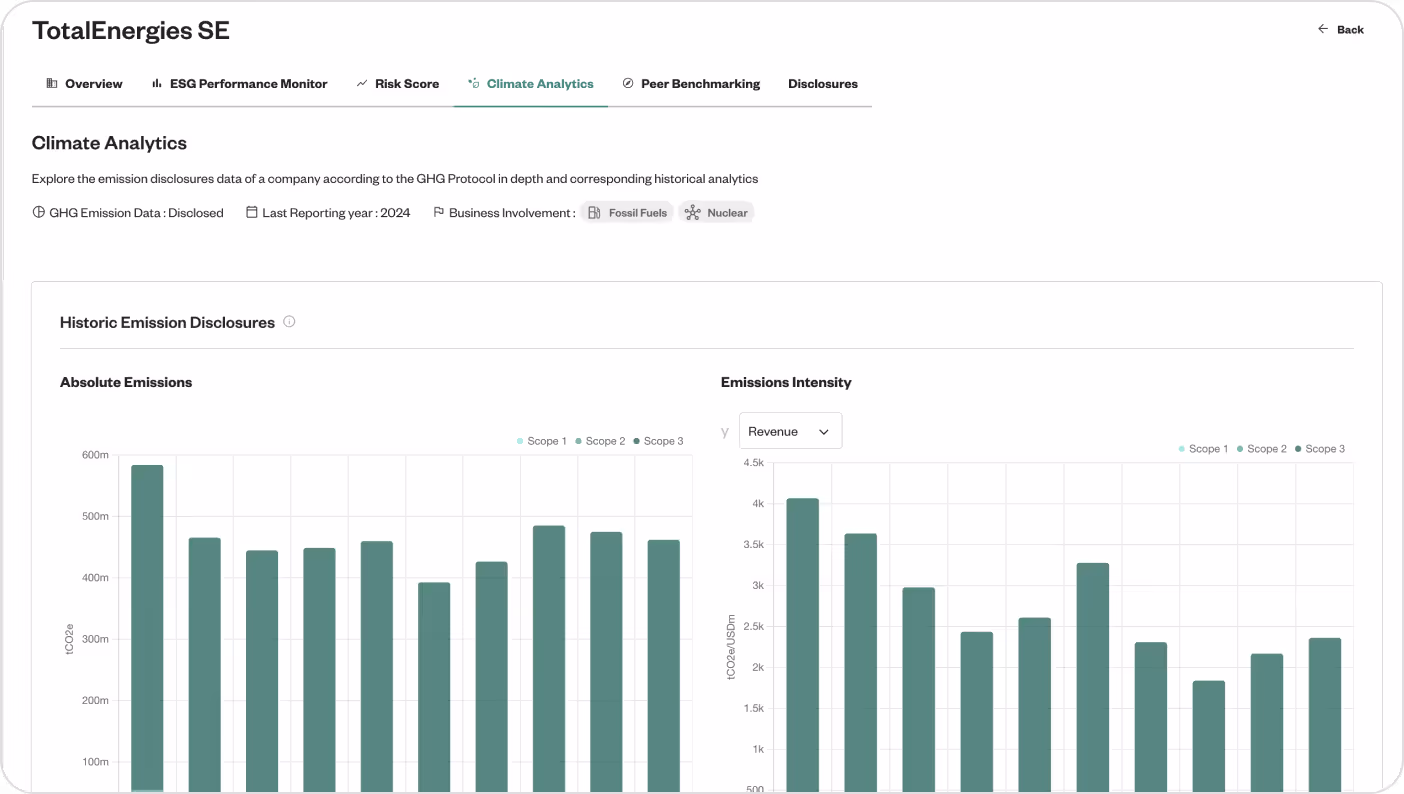Viewport: 1404px width, 794px height.
Task: Open the Disclosures tab
Action: [x=823, y=84]
